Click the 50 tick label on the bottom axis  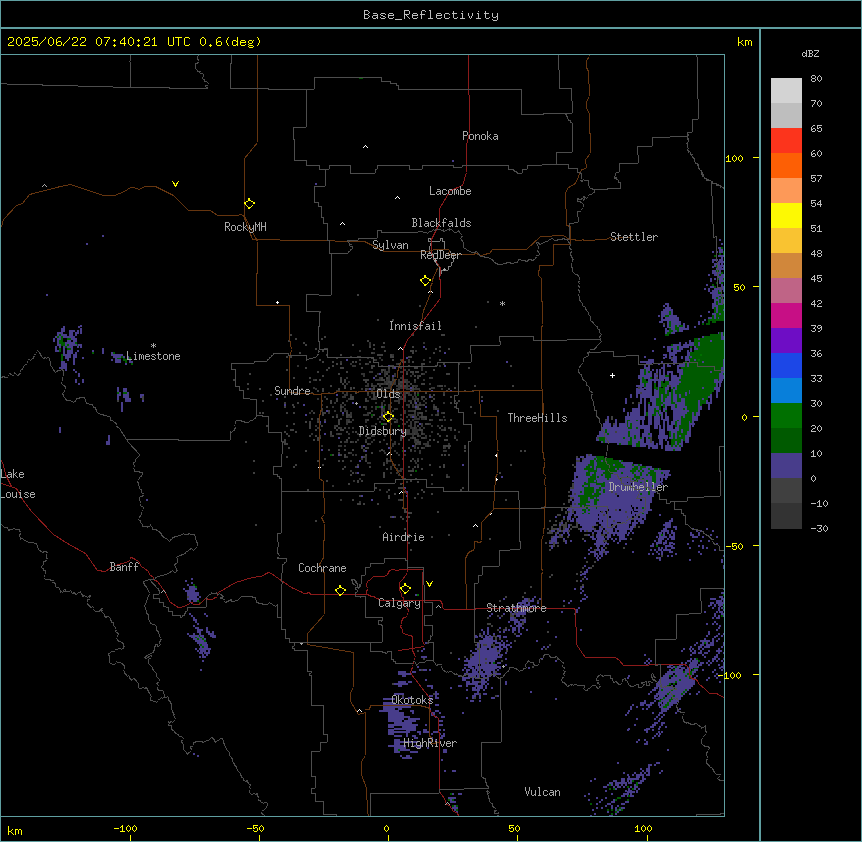[514, 828]
